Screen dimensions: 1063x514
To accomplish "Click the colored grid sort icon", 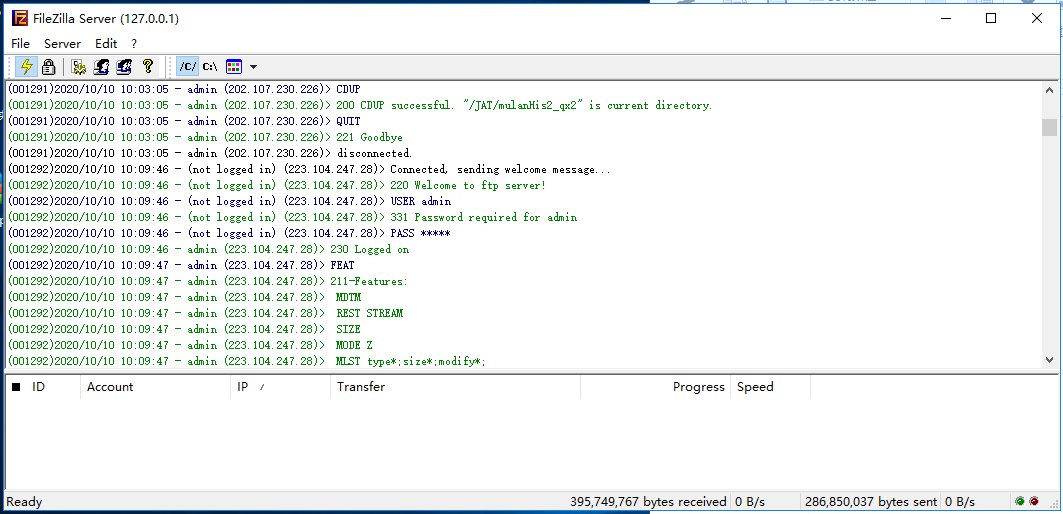I will 234,66.
